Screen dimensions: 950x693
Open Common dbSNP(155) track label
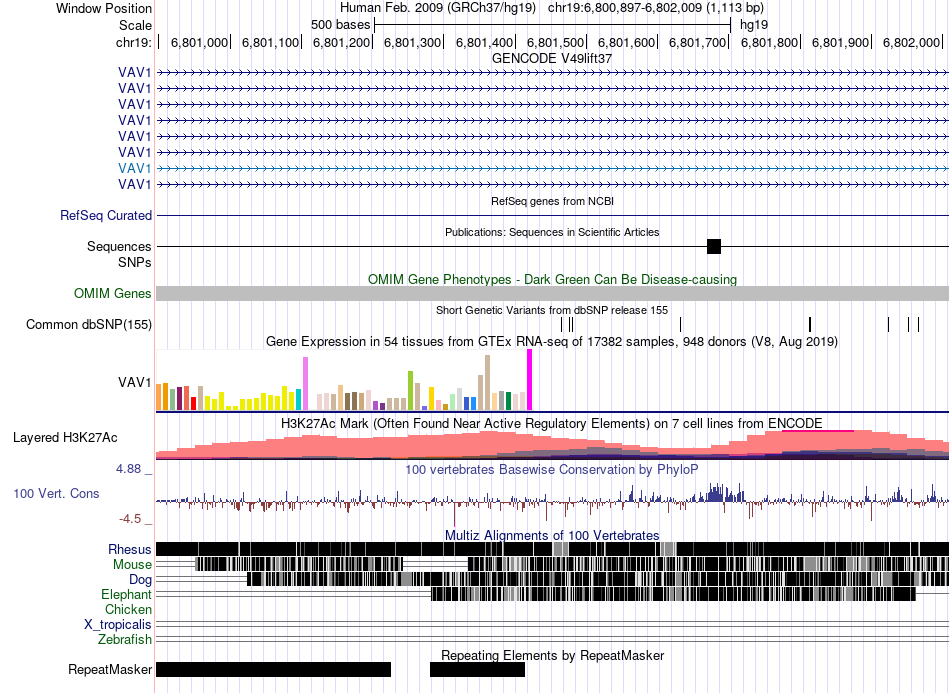(89, 325)
